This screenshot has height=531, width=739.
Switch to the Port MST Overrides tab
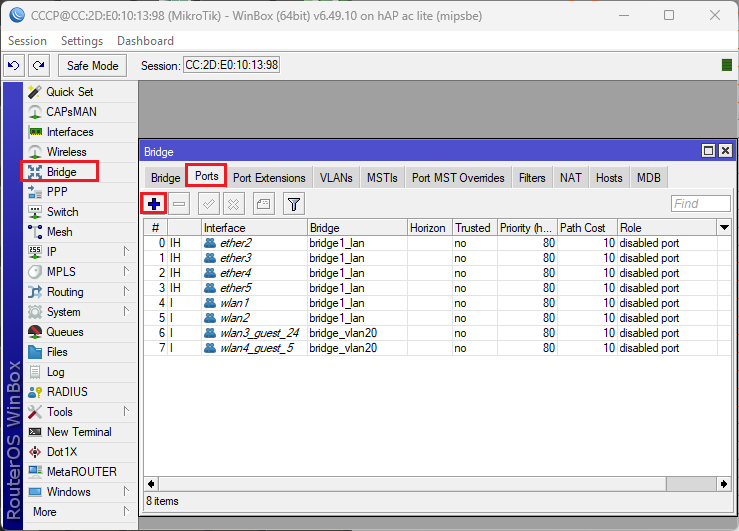[458, 178]
